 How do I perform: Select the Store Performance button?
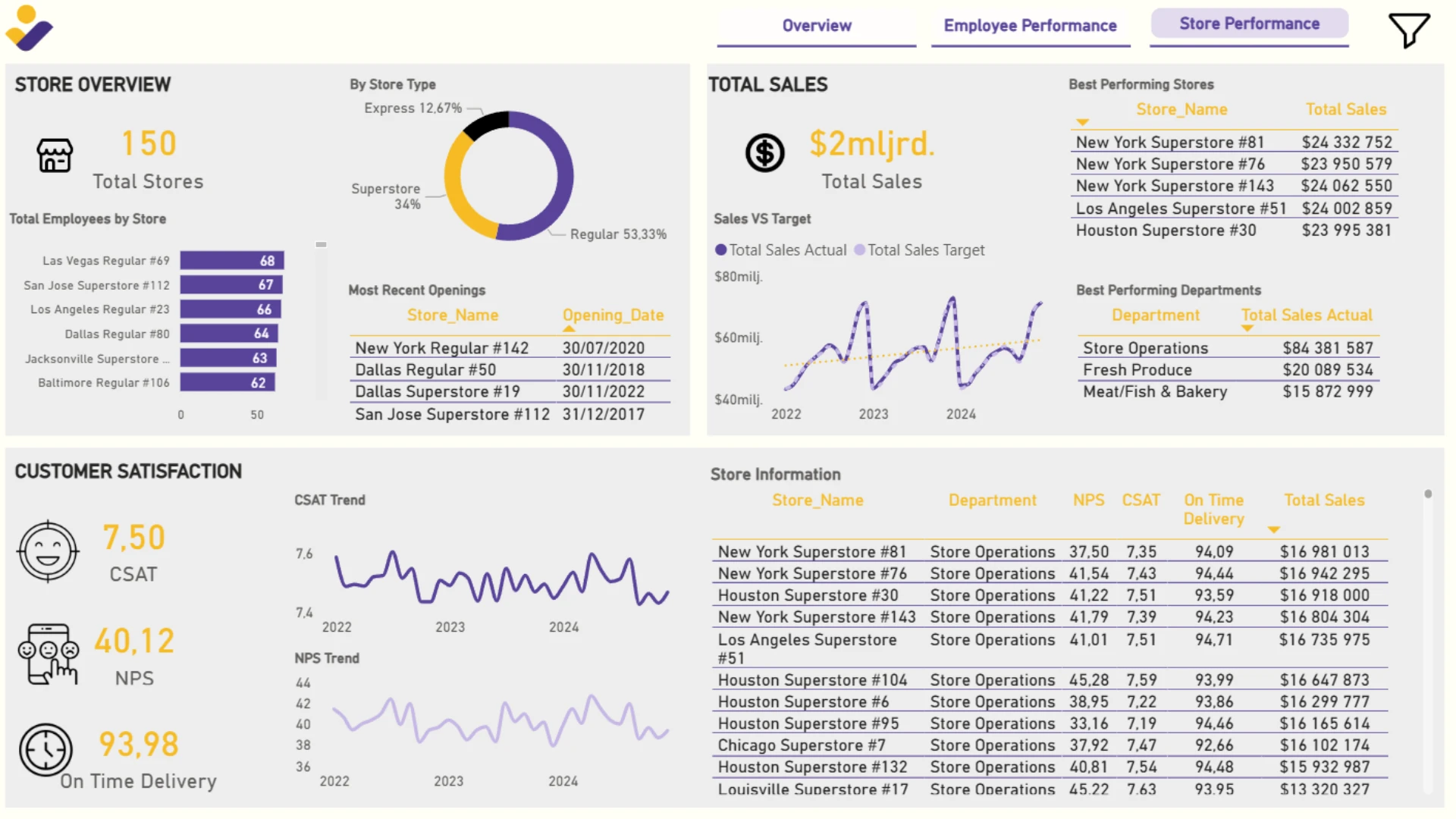[1249, 24]
